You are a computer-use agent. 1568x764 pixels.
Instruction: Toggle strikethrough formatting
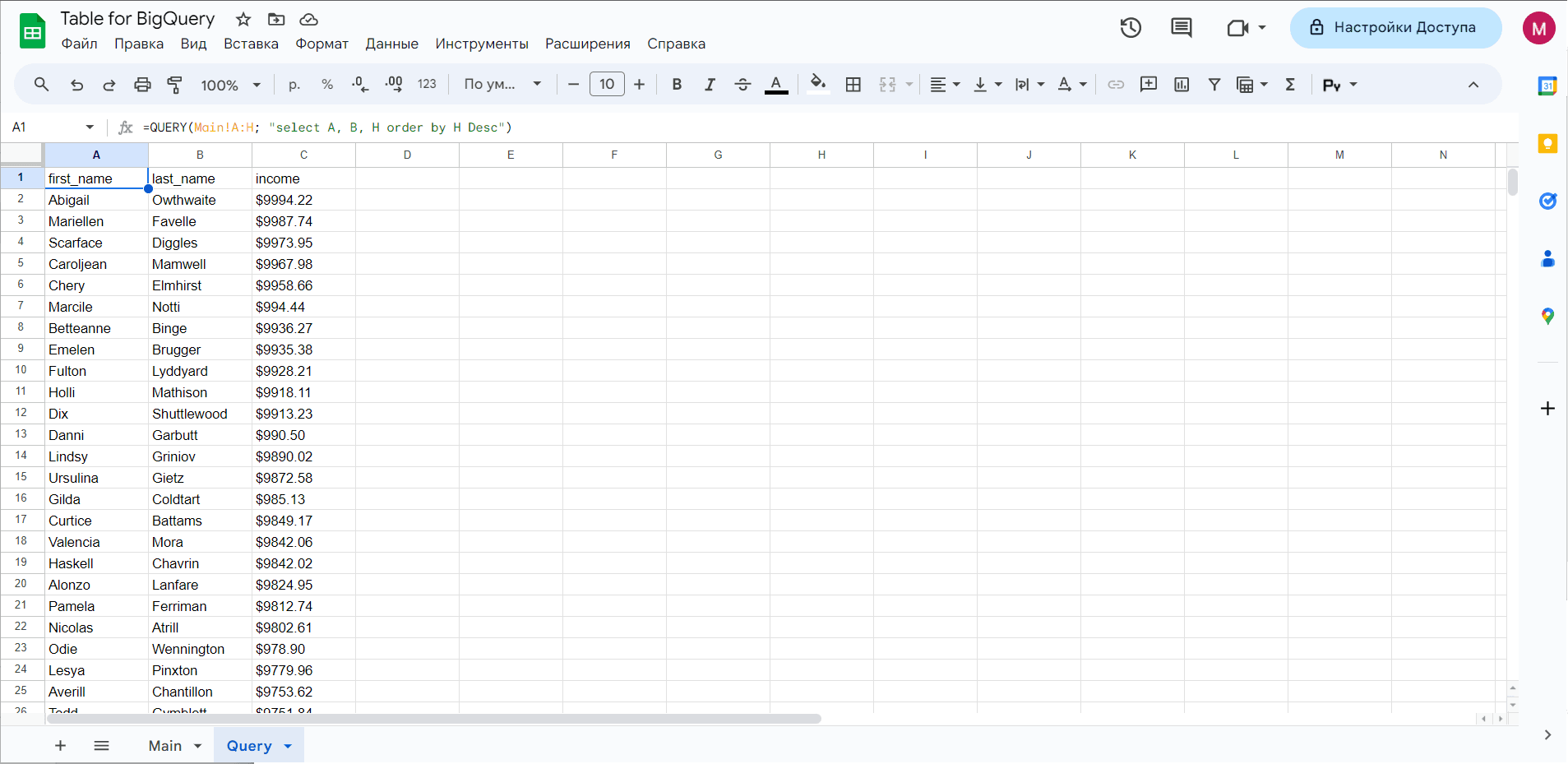point(742,84)
